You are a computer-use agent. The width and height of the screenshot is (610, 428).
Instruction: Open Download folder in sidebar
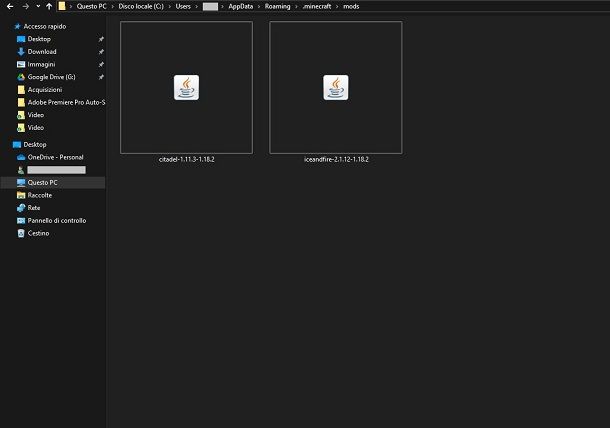pos(42,52)
